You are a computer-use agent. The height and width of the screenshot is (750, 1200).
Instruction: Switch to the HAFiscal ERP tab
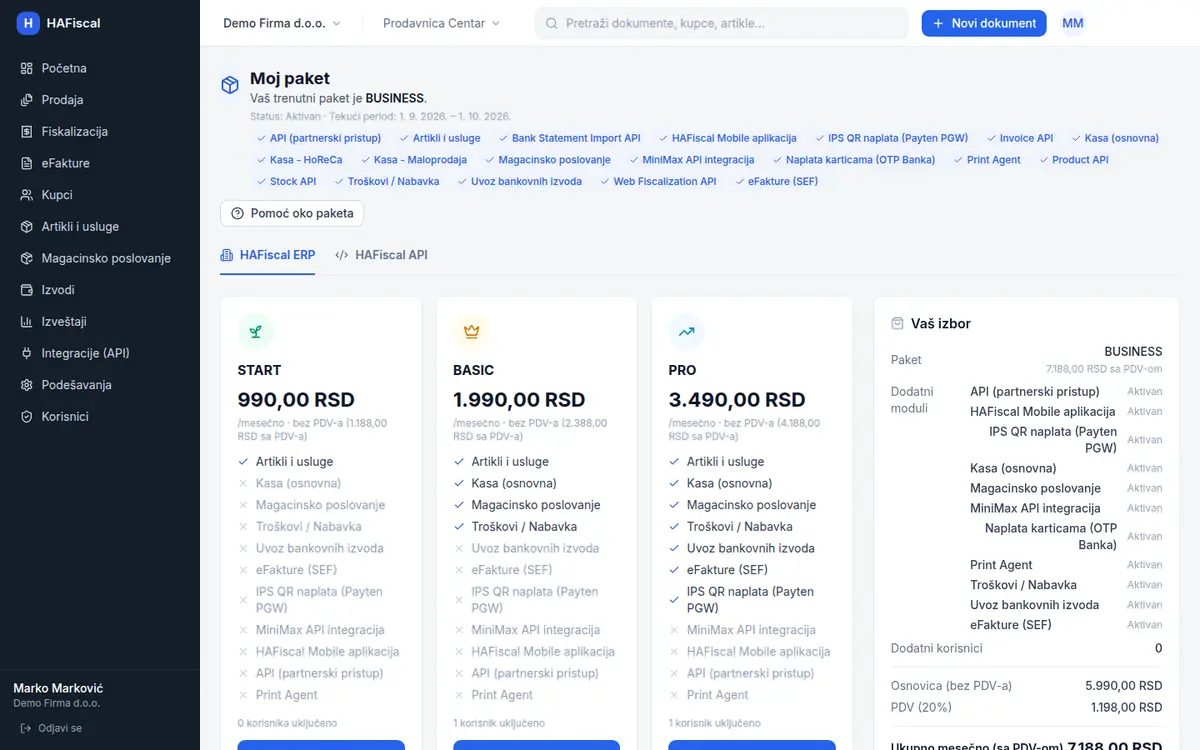tap(268, 255)
